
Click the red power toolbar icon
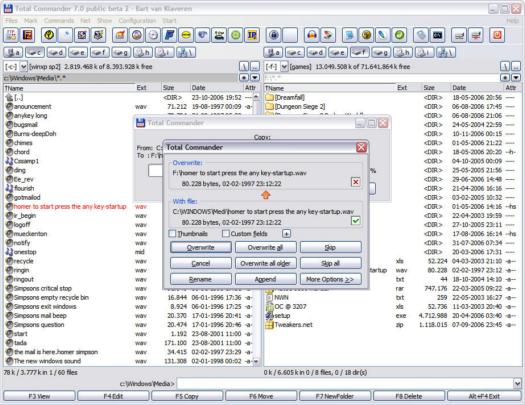click(x=497, y=35)
